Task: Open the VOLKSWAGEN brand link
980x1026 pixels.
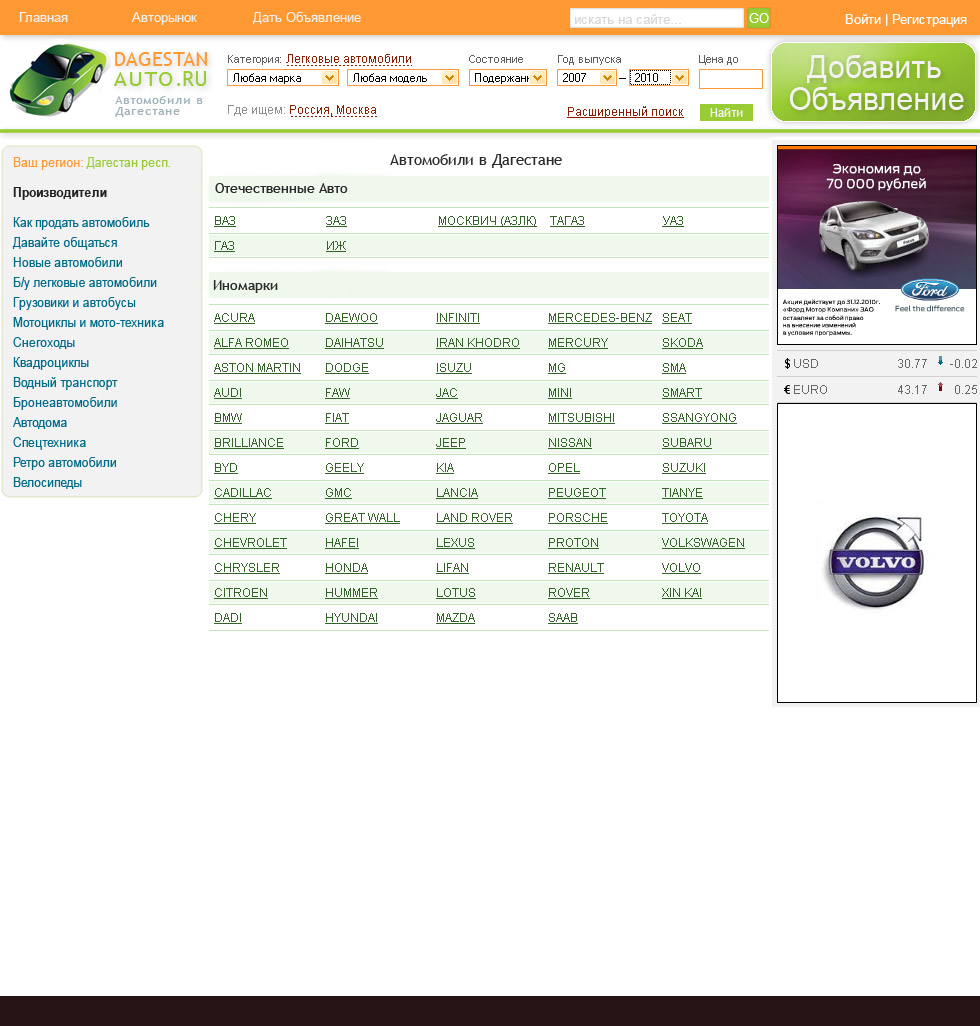Action: (703, 543)
